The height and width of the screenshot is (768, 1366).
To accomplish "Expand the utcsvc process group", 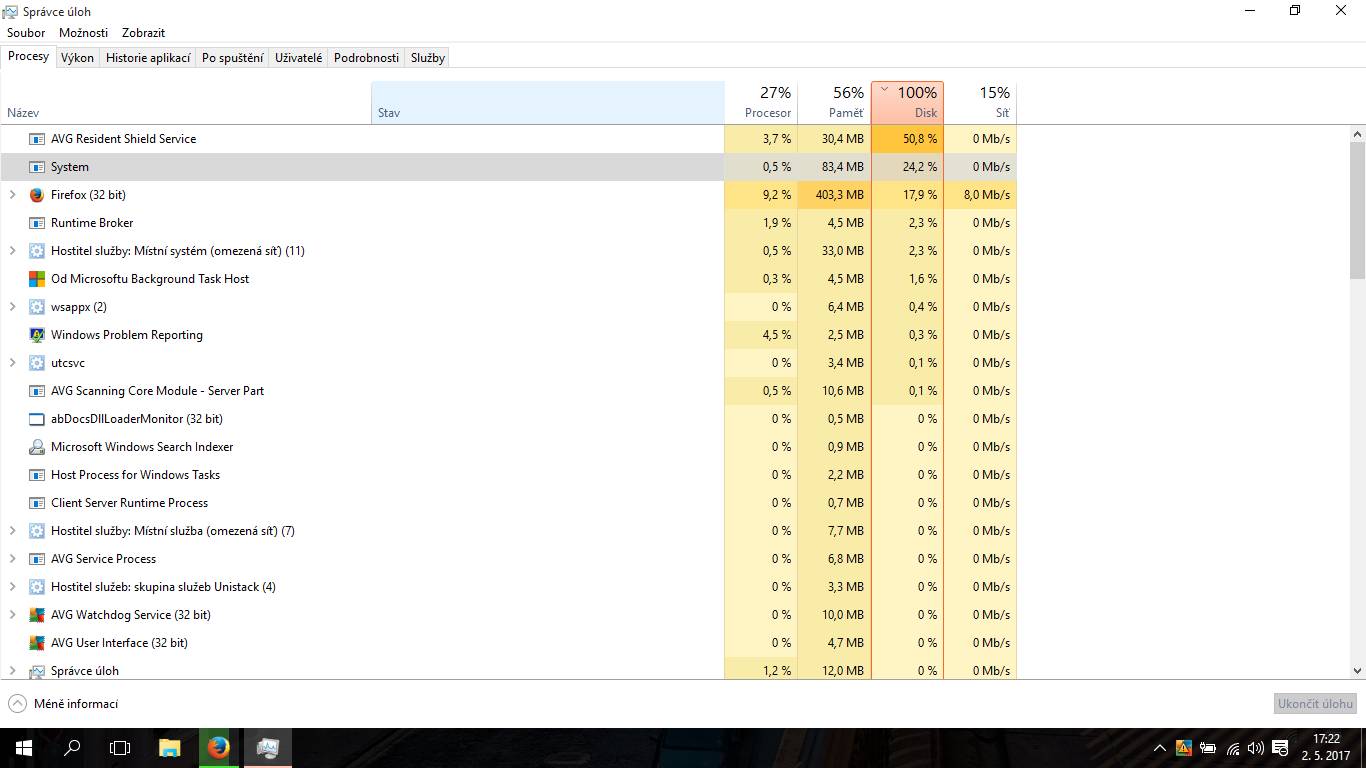I will click(x=12, y=363).
